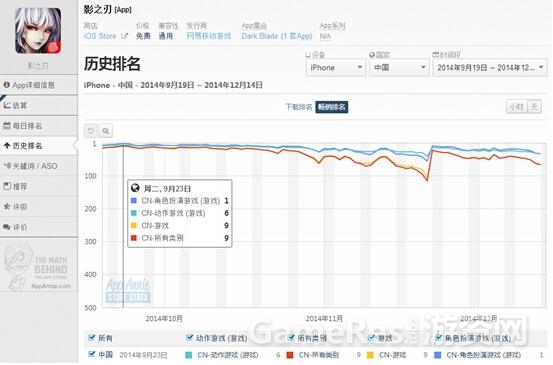Click the red CN-所有类别 legend swatch
This screenshot has width=553, height=365.
(290, 355)
